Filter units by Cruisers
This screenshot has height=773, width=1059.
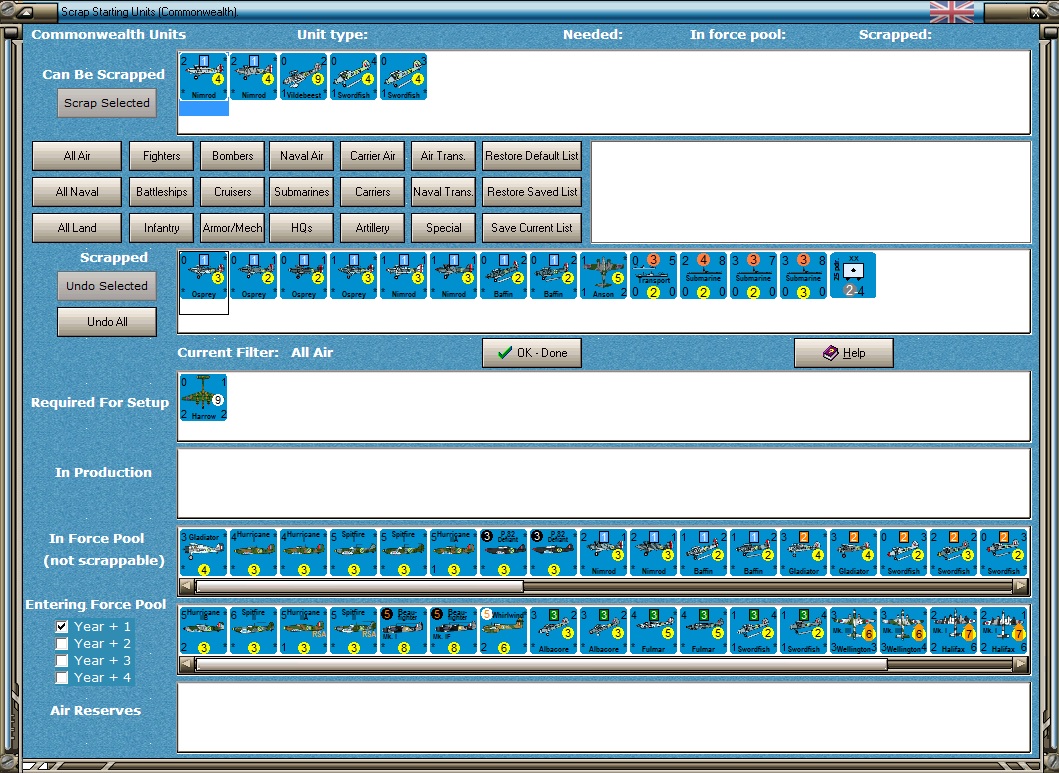(232, 192)
